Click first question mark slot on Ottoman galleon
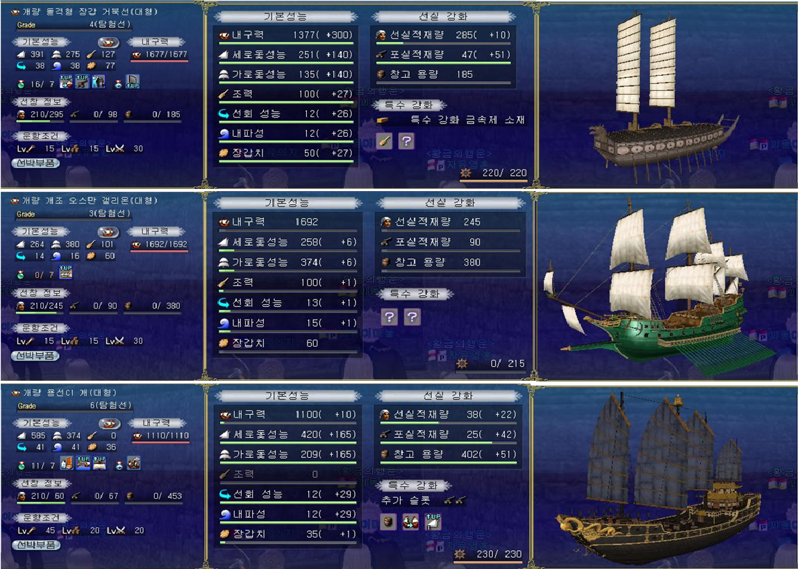This screenshot has height=569, width=800. (389, 317)
